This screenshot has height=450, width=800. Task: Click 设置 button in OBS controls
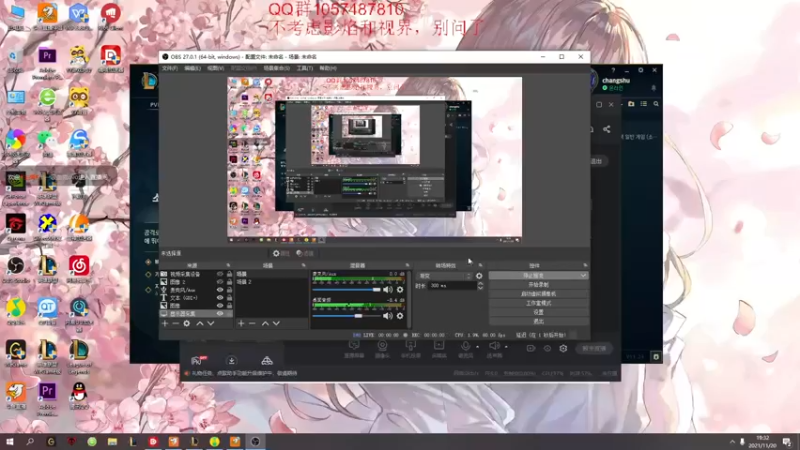point(538,312)
